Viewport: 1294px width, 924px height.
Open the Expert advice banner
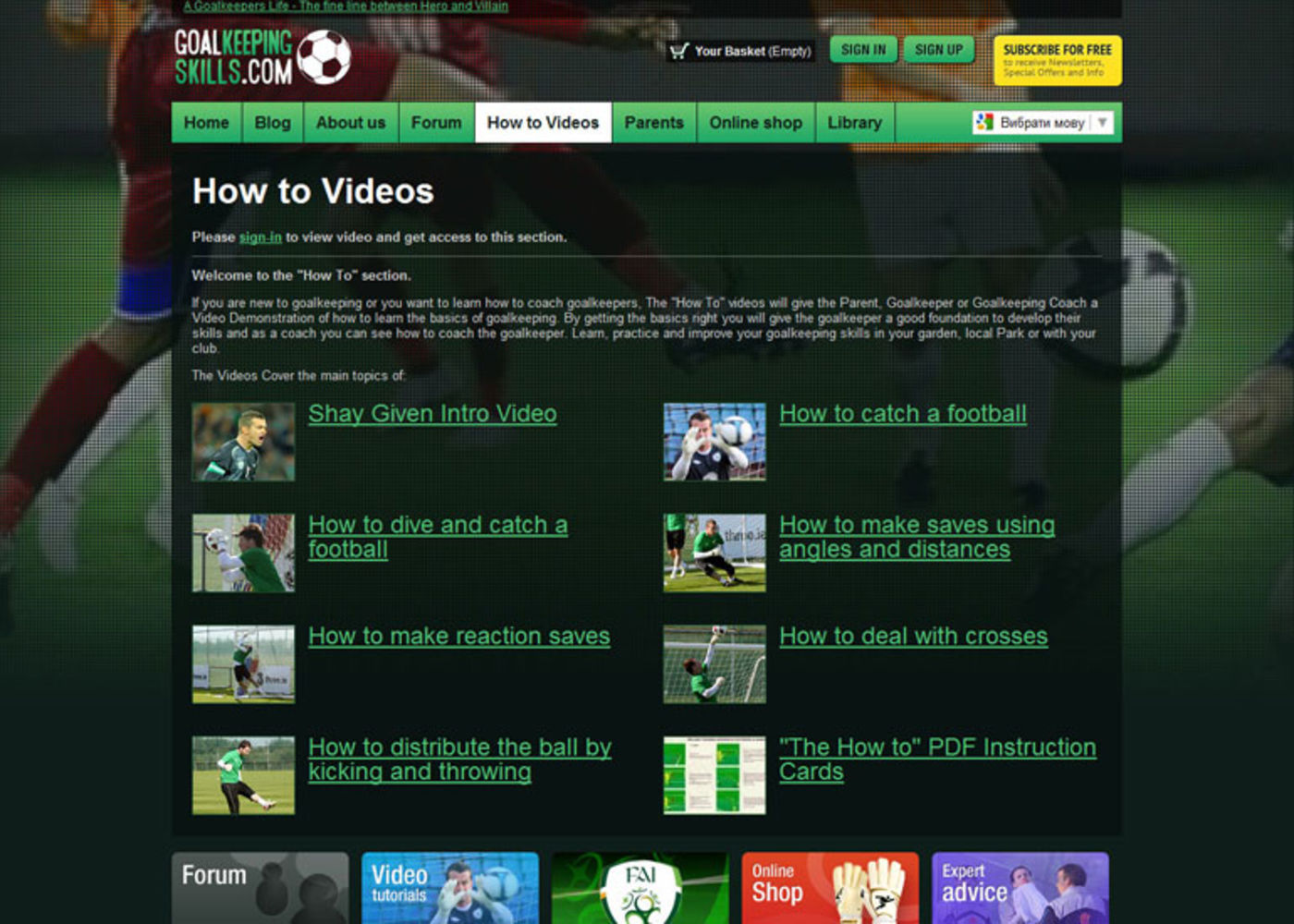point(1019,887)
